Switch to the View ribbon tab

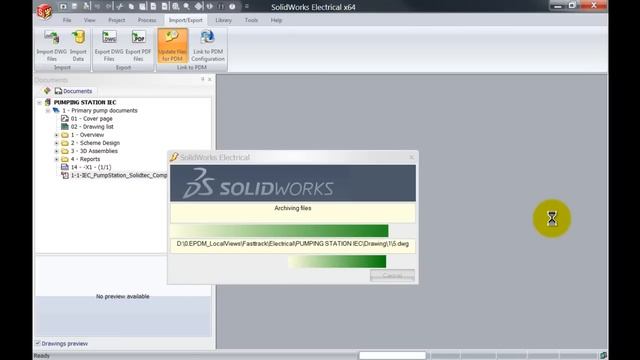coord(89,20)
